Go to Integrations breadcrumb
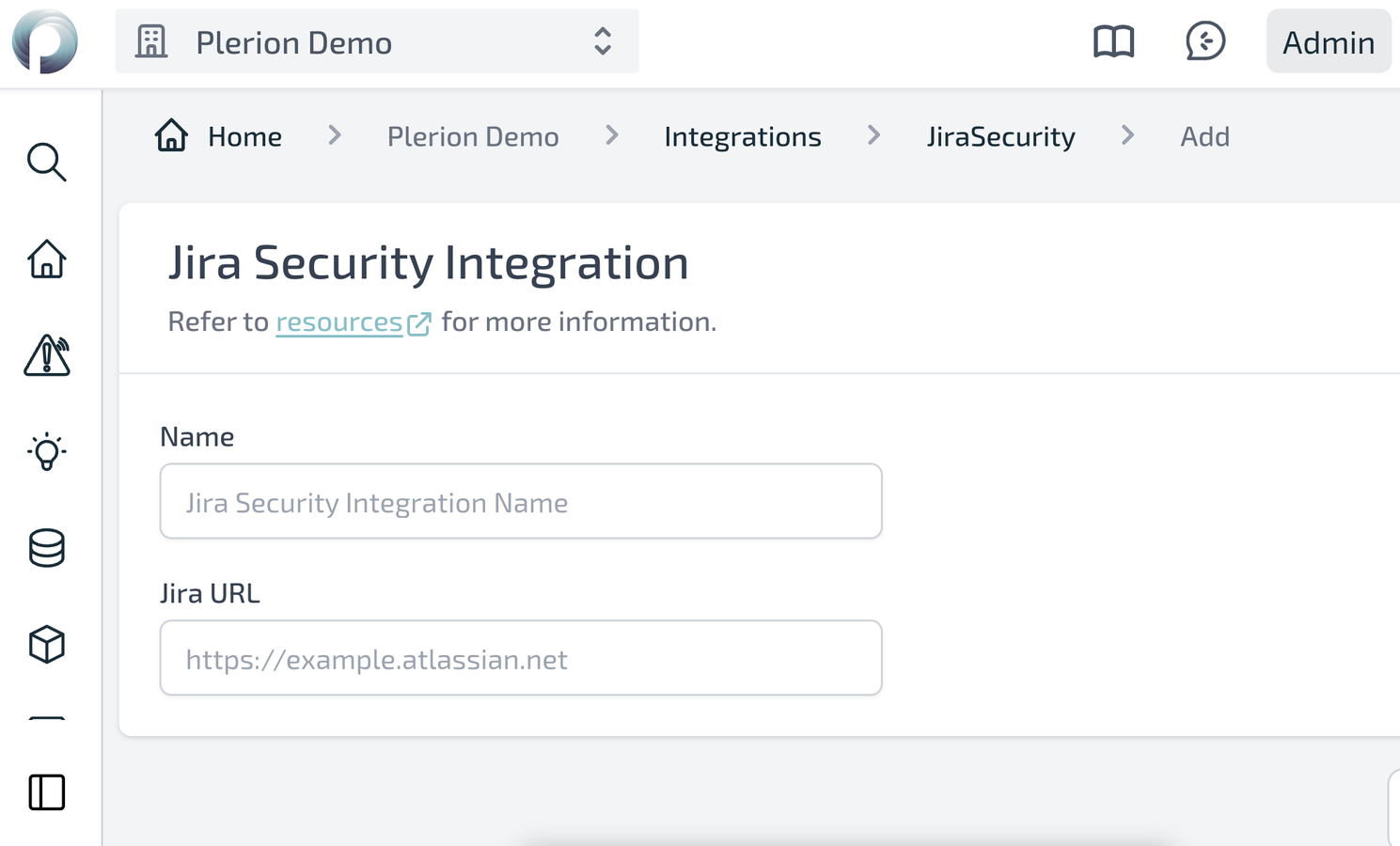The width and height of the screenshot is (1400, 846). pos(743,137)
